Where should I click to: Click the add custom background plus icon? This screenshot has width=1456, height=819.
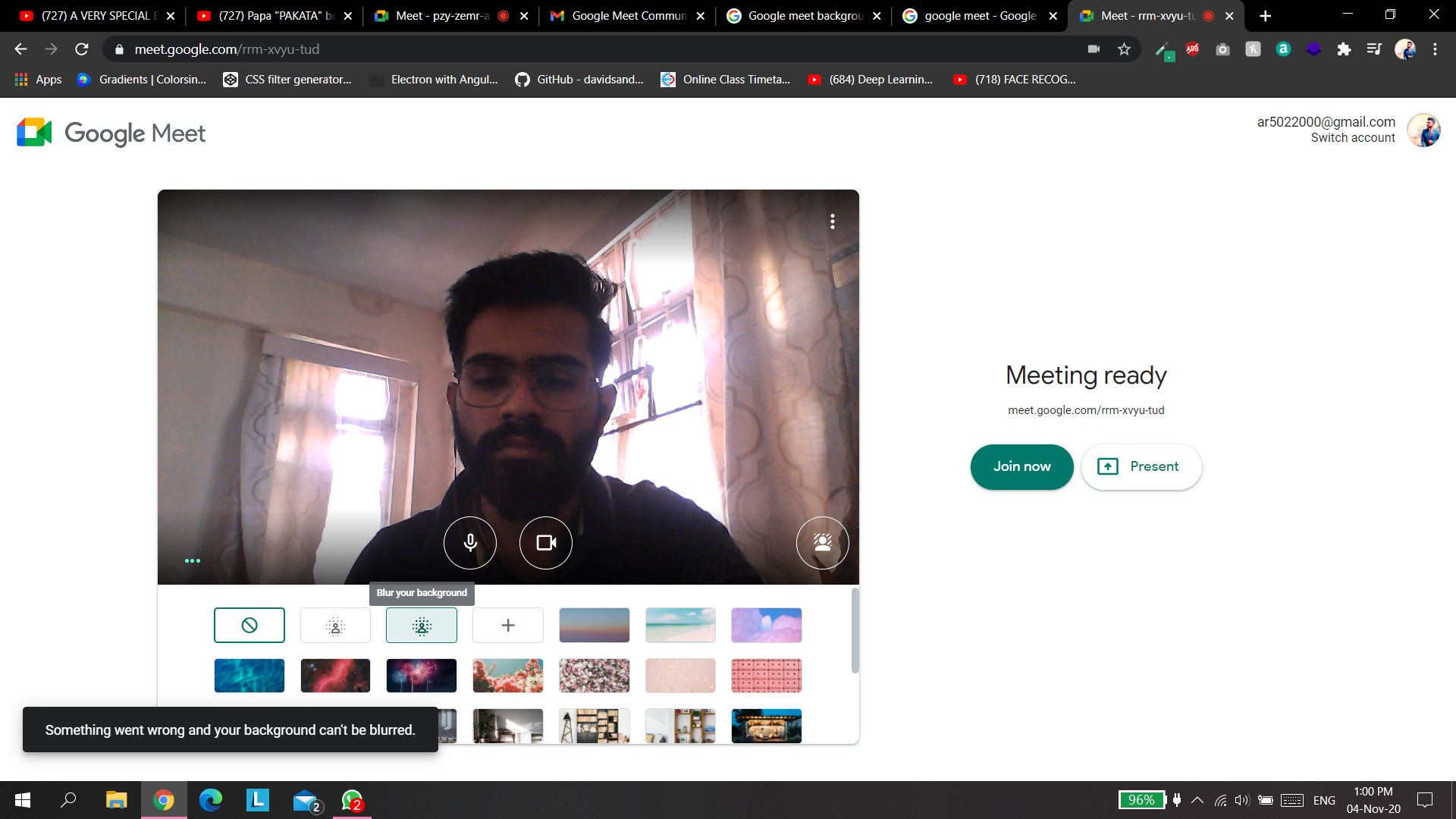pos(508,625)
